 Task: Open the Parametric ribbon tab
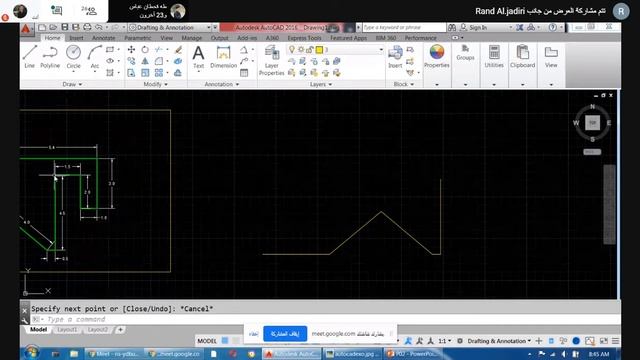click(138, 38)
